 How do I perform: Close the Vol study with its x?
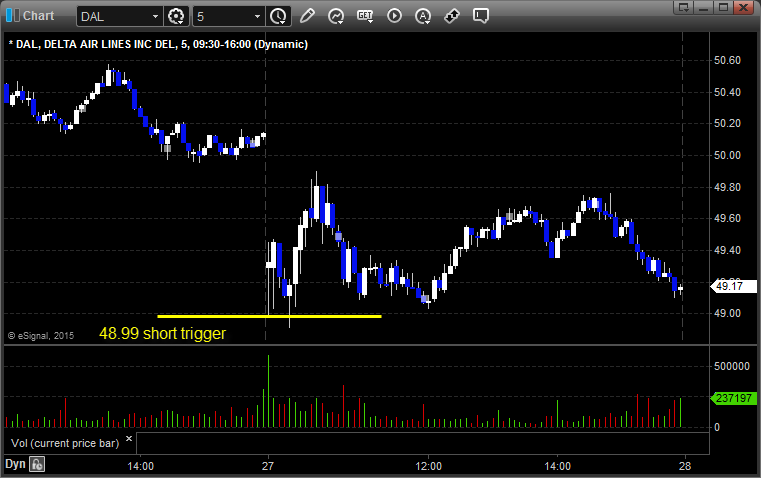coord(129,439)
